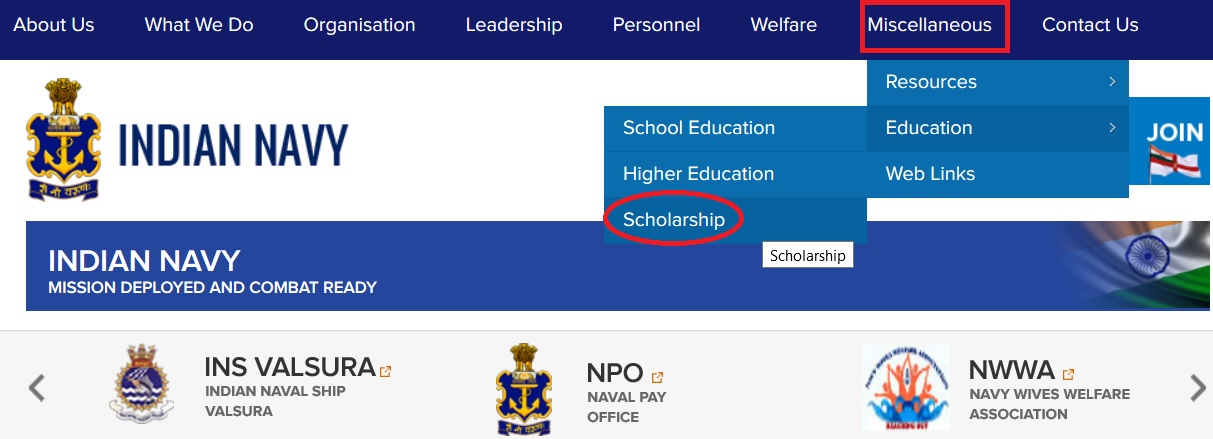Viewport: 1213px width, 439px height.
Task: Open the Contact Us page
Action: pyautogui.click(x=1090, y=26)
